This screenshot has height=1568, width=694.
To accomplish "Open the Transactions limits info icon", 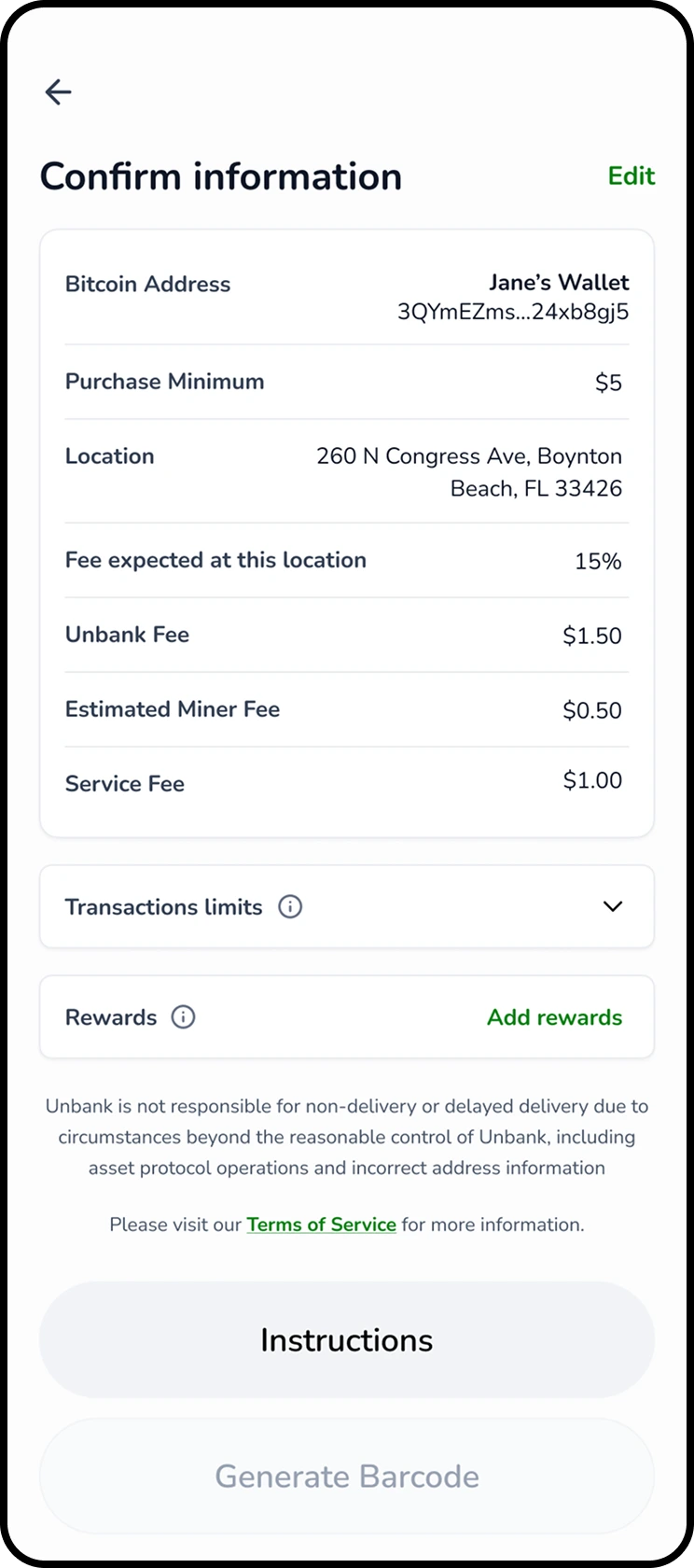I will 290,906.
